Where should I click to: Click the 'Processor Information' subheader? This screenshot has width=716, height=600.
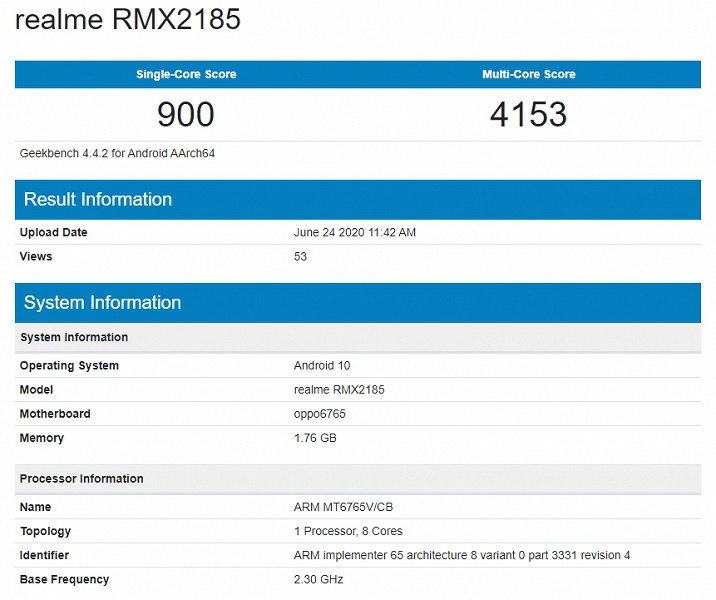pyautogui.click(x=358, y=479)
